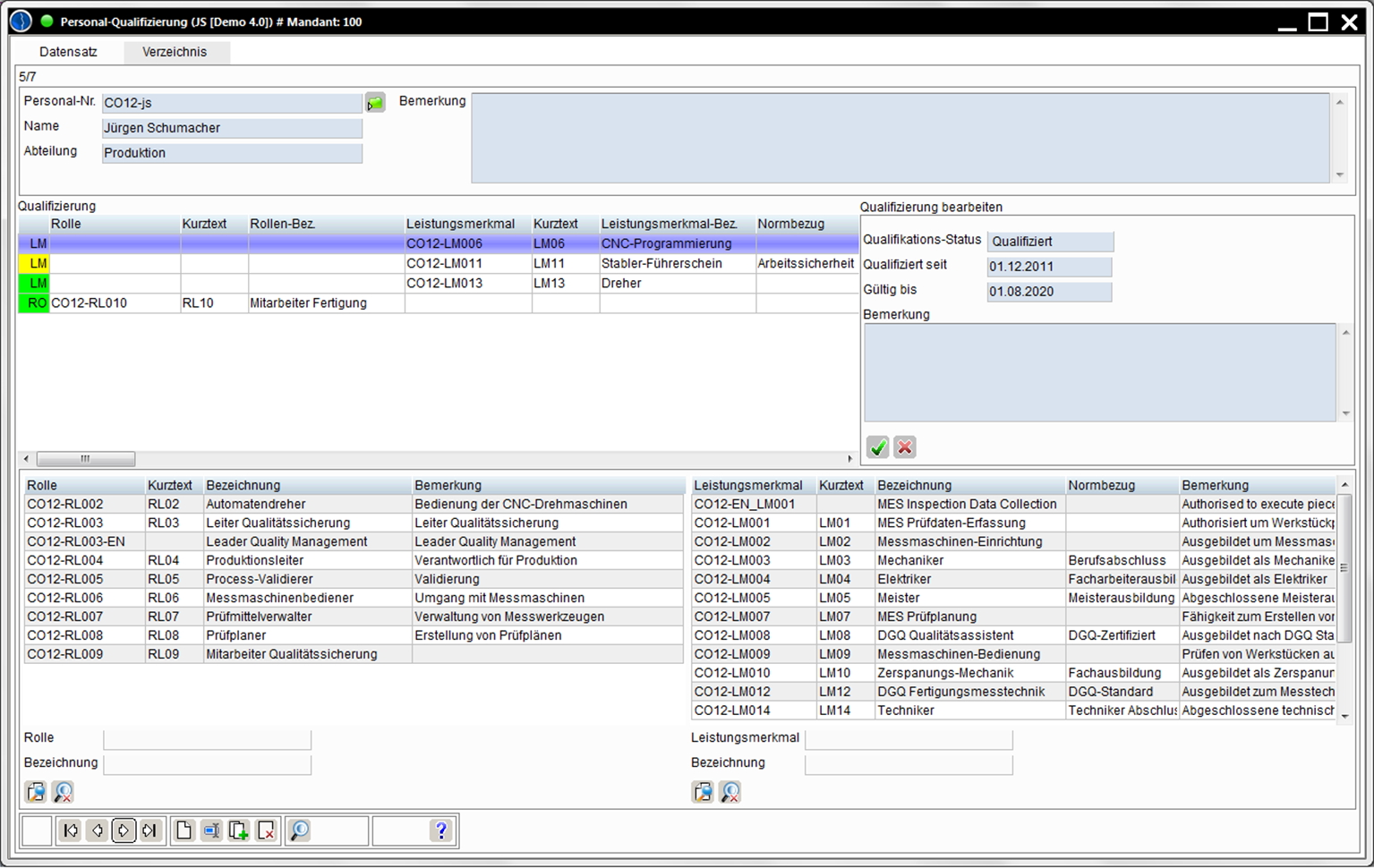Confirm qualification edit with green checkmark

[878, 447]
